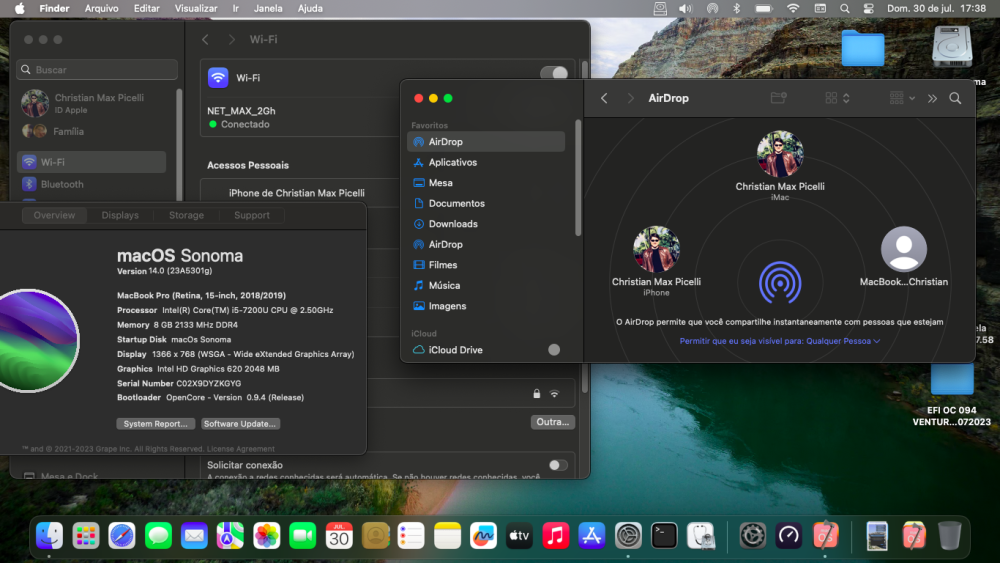The image size is (1000, 563).
Task: Open Spotlight search in menu bar
Action: click(844, 8)
